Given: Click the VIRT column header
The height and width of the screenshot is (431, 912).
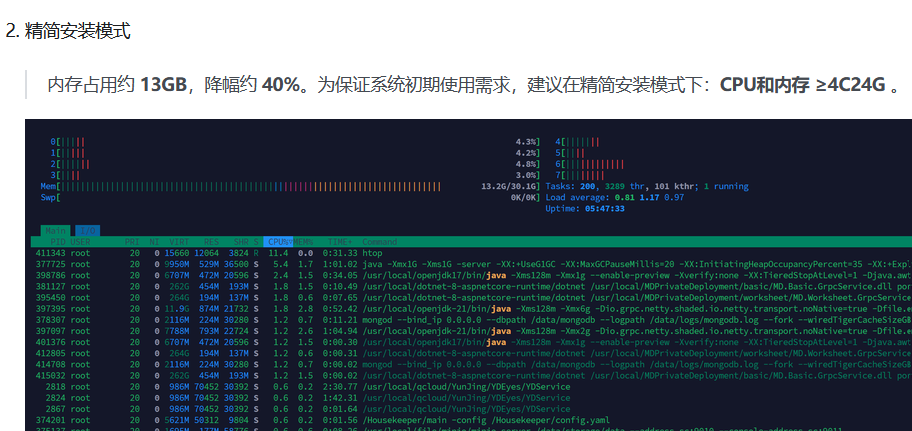Looking at the screenshot, I should coord(179,241).
